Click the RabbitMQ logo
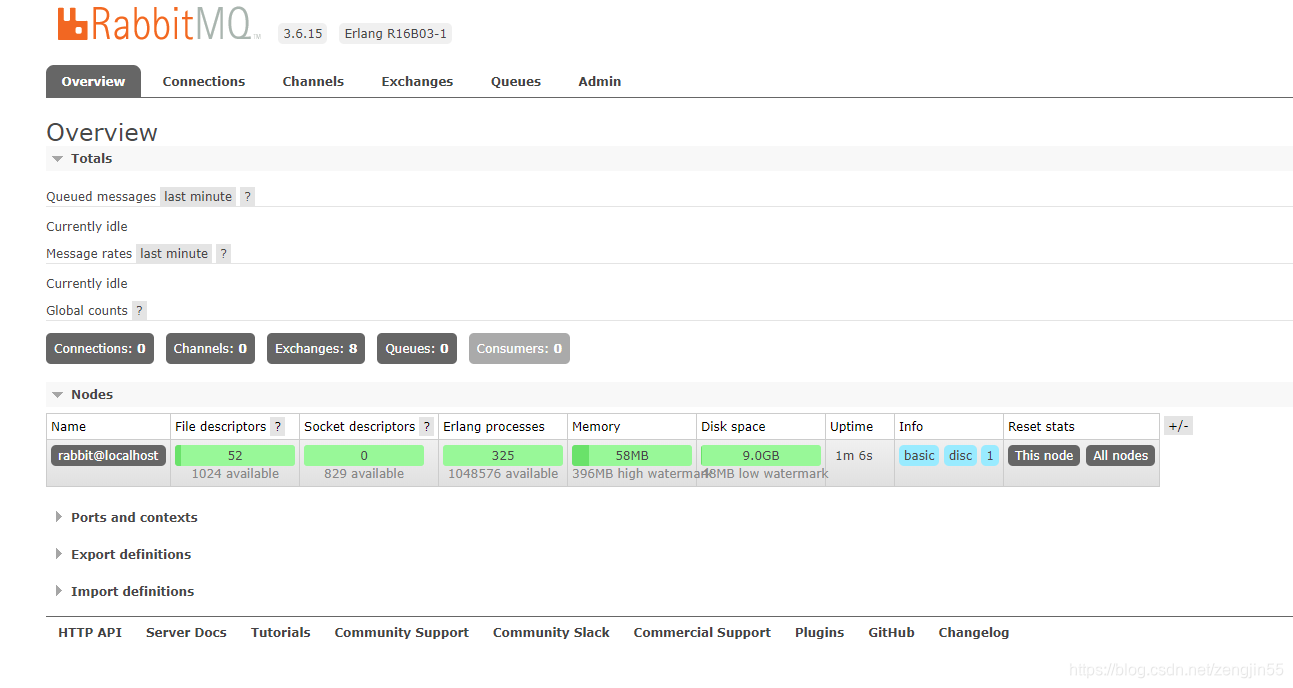Image resolution: width=1293 pixels, height=688 pixels. click(x=158, y=24)
